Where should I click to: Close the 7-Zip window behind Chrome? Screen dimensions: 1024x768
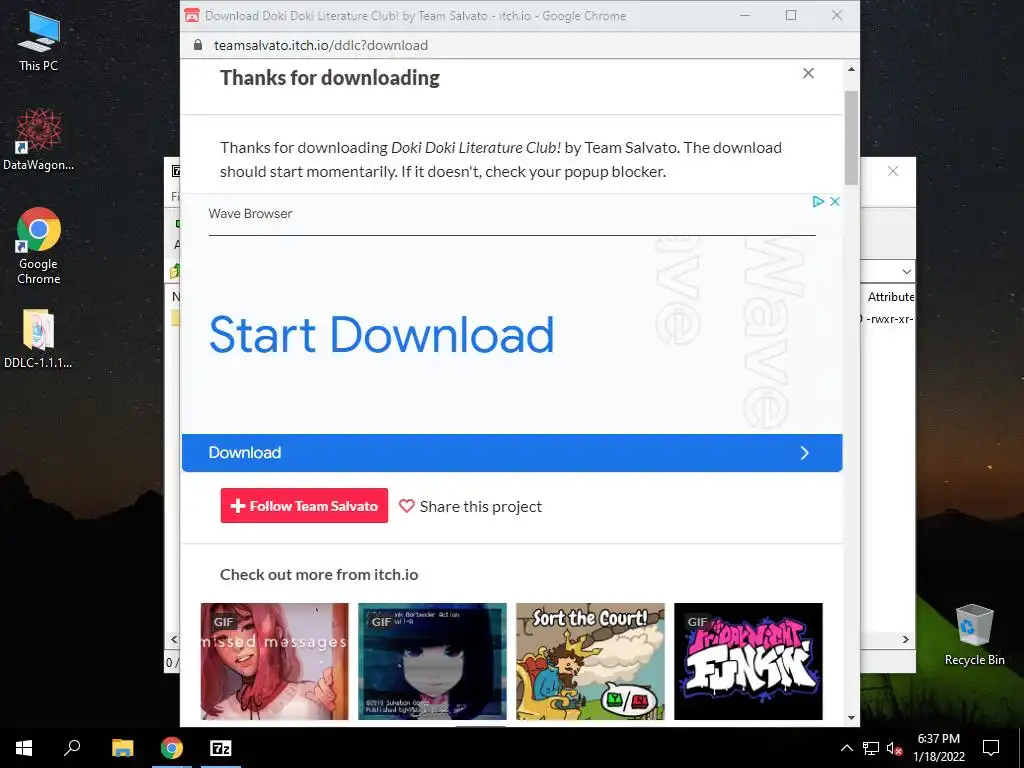[x=893, y=171]
